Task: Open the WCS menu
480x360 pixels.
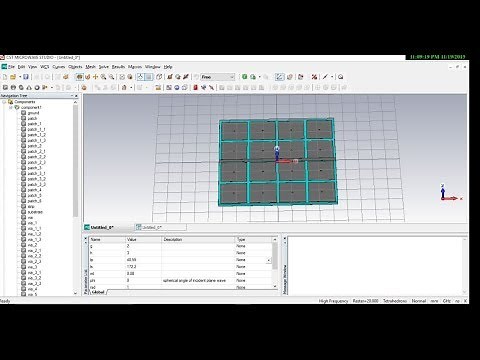Action: point(45,67)
